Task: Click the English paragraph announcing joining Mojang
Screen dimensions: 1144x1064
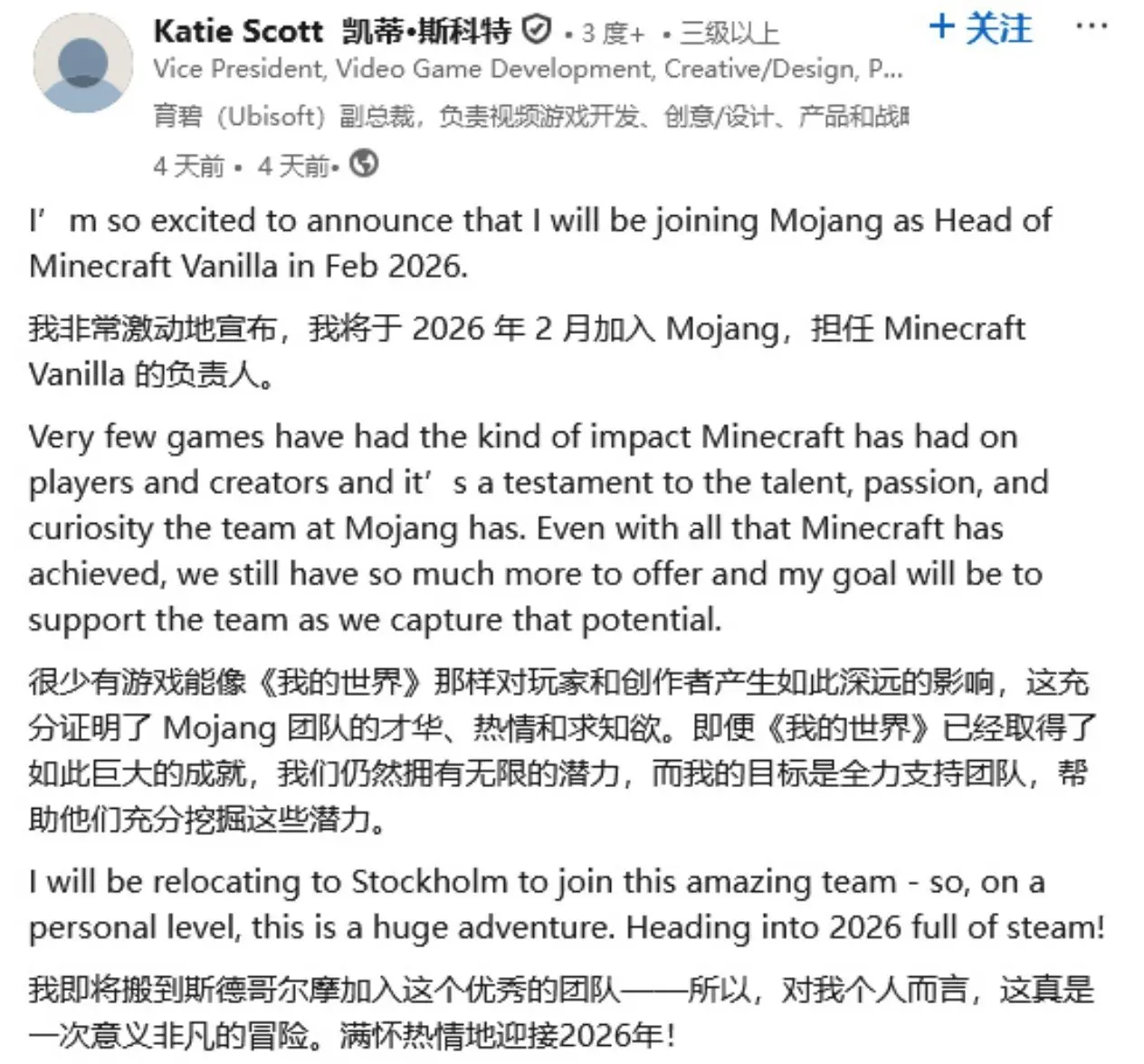Action: pyautogui.click(x=540, y=242)
